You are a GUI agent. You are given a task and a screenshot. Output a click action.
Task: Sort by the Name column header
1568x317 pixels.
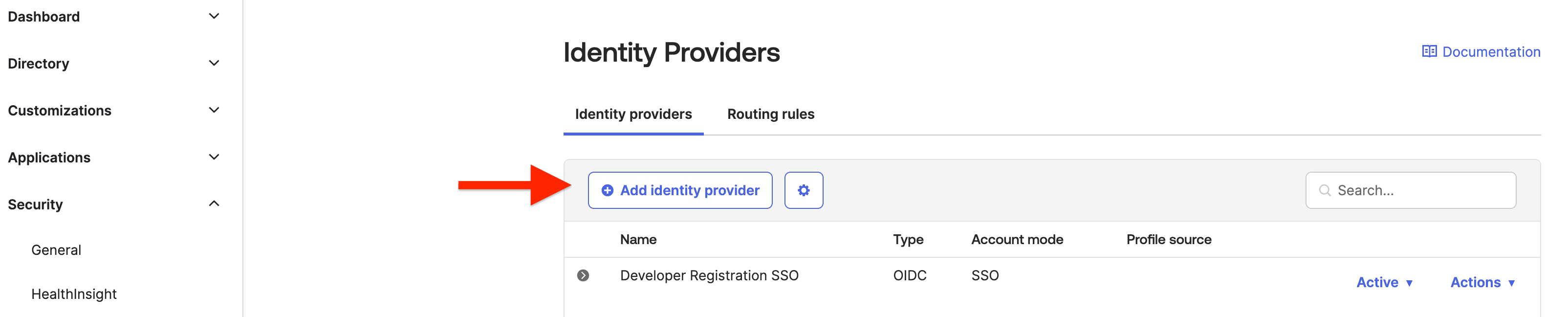click(x=637, y=239)
